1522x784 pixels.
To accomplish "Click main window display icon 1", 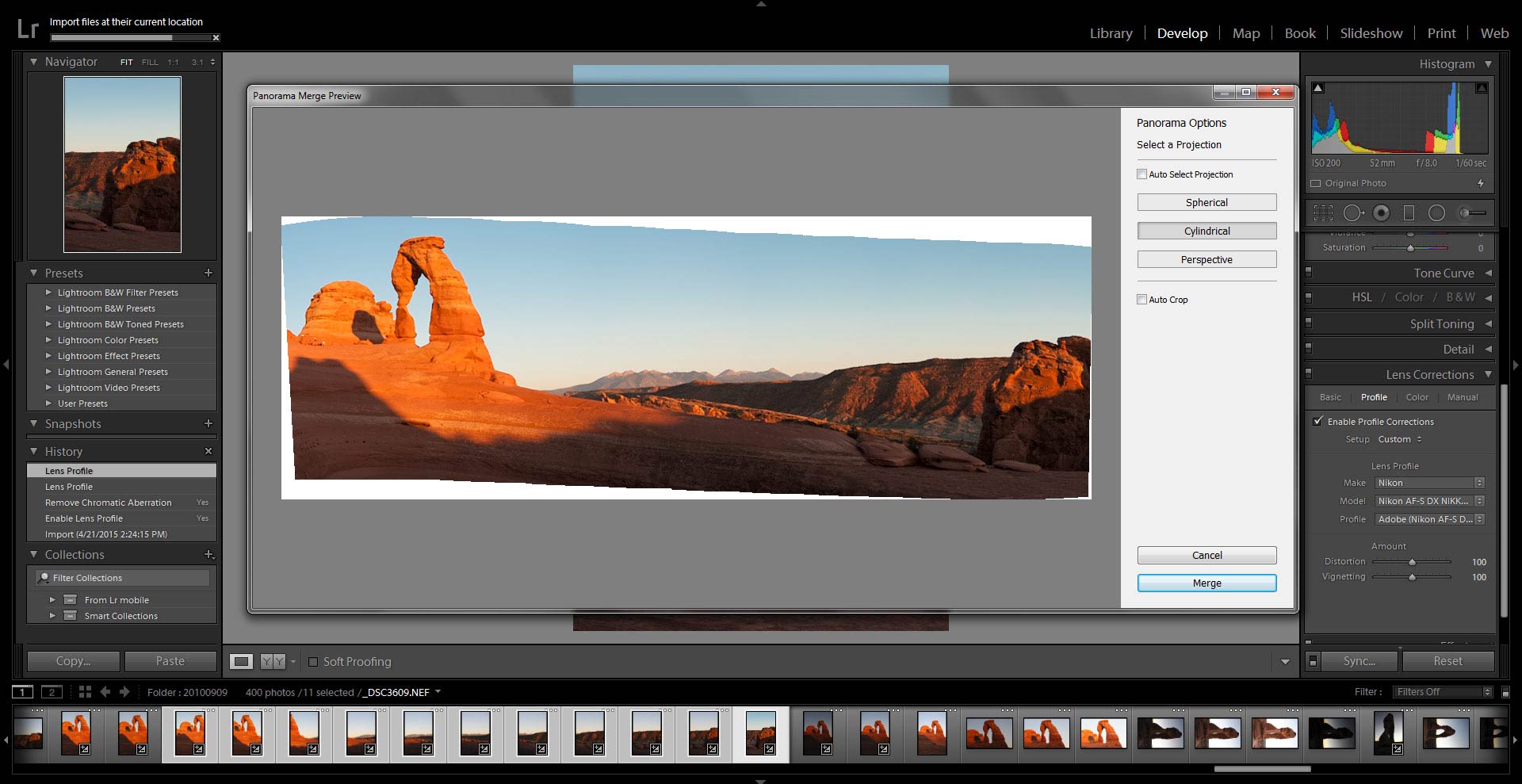I will pyautogui.click(x=23, y=692).
